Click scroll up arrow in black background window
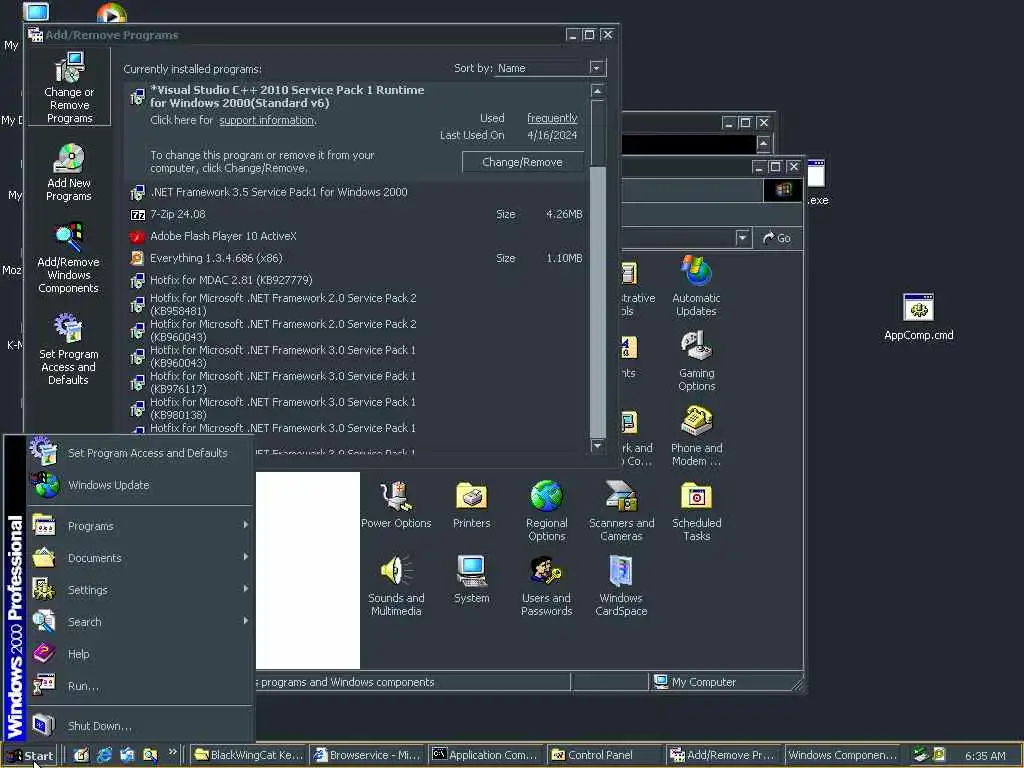1024x768 pixels. point(763,144)
